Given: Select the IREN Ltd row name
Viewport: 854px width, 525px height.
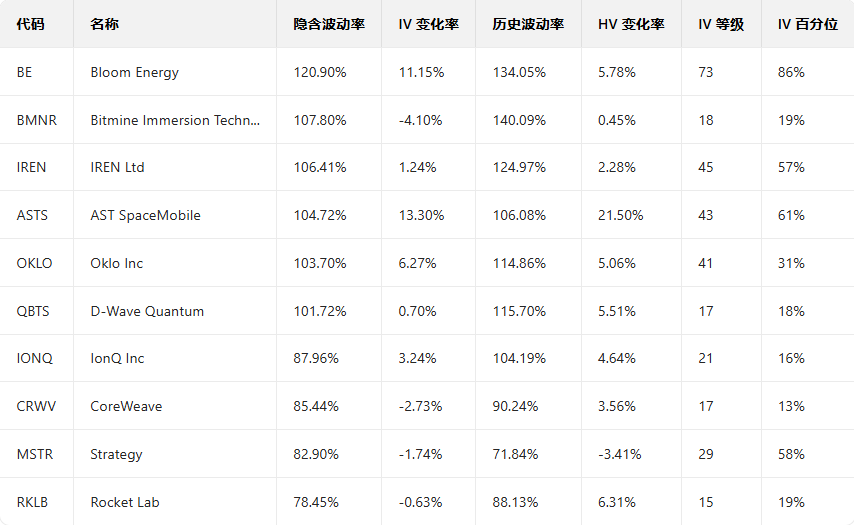Looking at the screenshot, I should point(117,167).
